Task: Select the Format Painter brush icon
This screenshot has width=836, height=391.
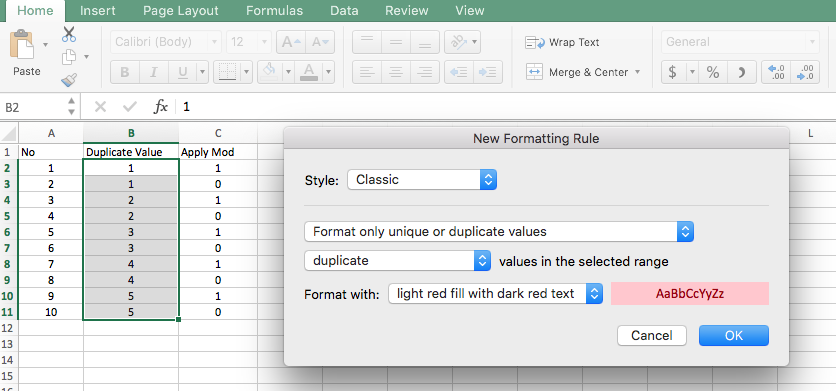Action: (69, 79)
